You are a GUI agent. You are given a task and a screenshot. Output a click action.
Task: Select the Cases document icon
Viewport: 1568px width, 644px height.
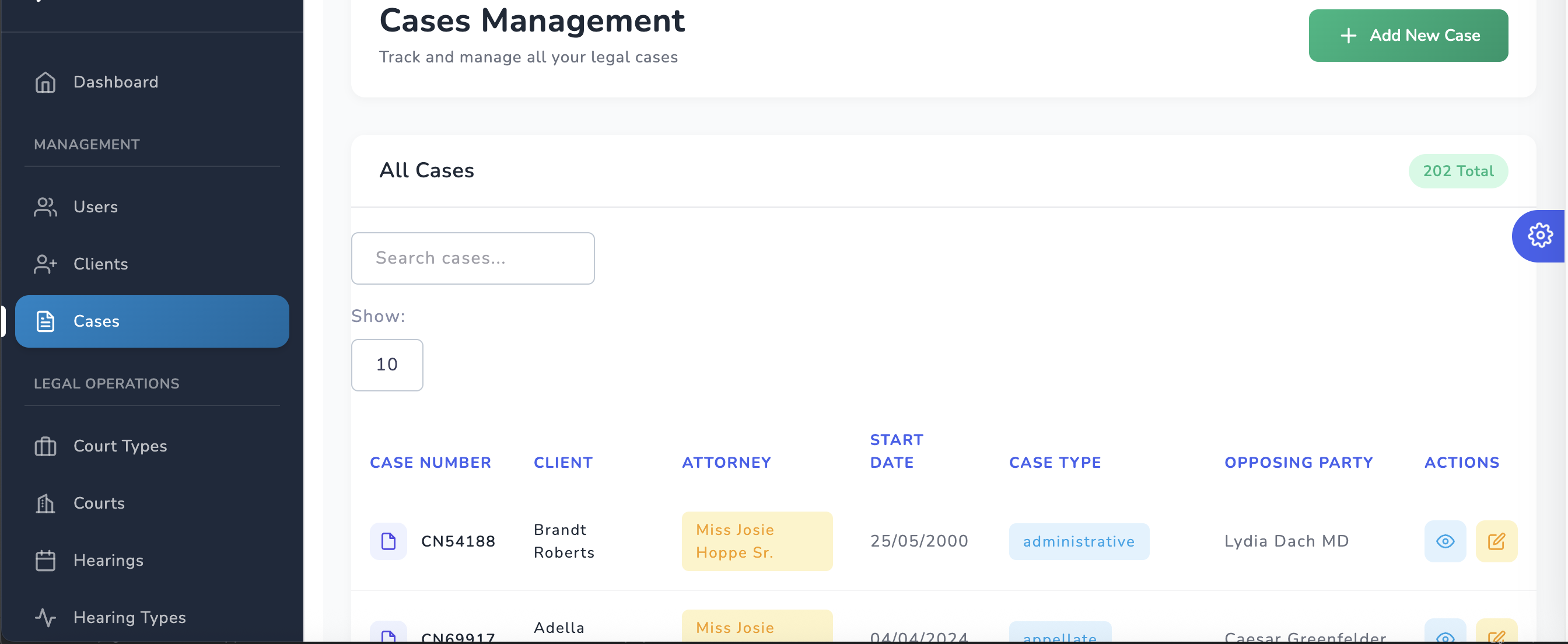(45, 321)
